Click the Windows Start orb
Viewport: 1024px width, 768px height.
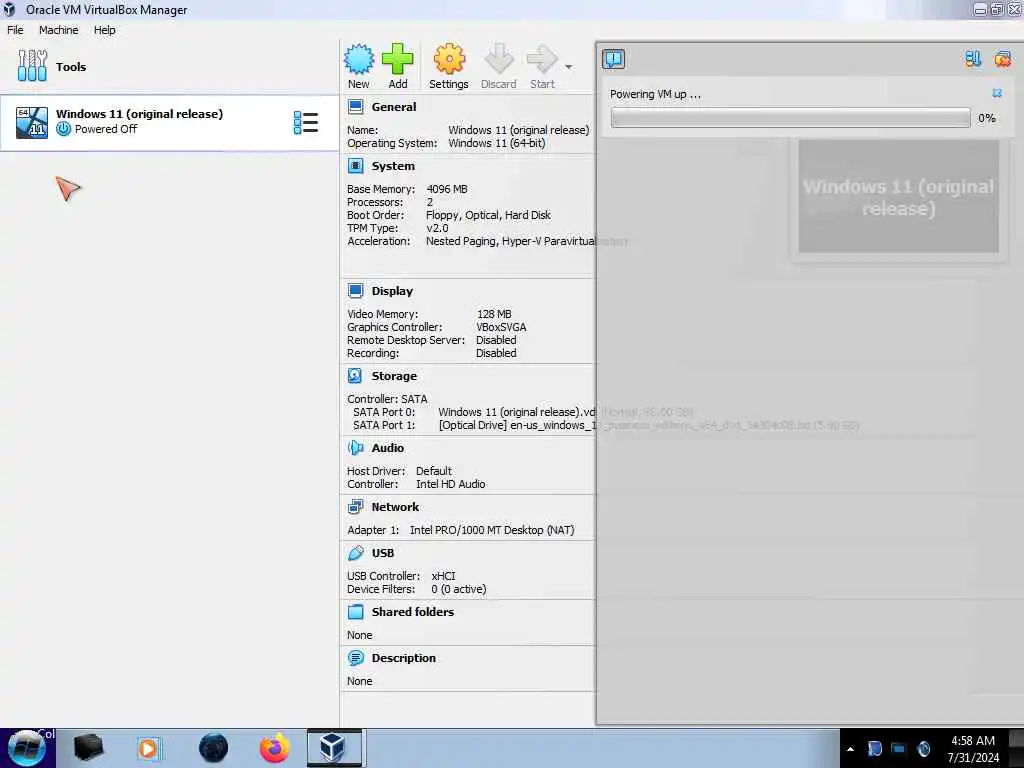pyautogui.click(x=27, y=748)
